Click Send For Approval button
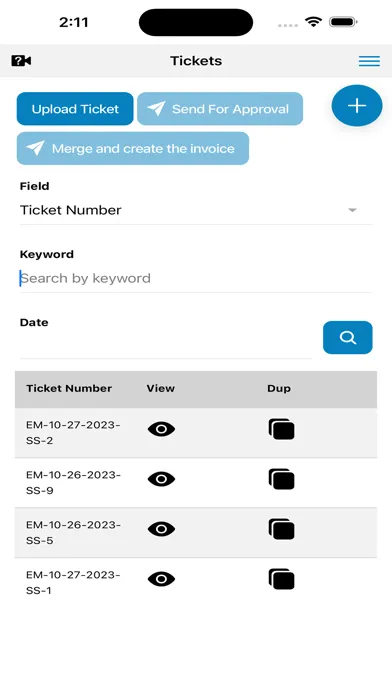This screenshot has height=696, width=392. [220, 109]
